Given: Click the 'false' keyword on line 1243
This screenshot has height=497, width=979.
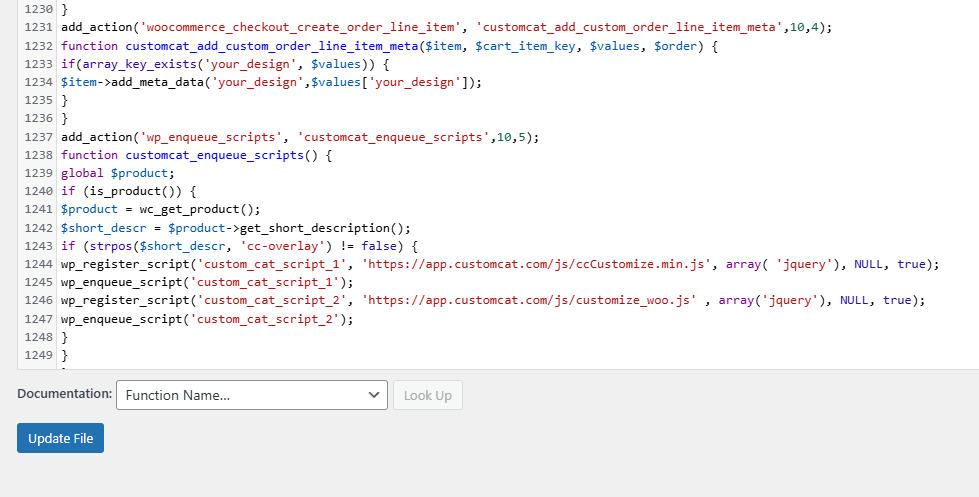Looking at the screenshot, I should pos(379,246).
